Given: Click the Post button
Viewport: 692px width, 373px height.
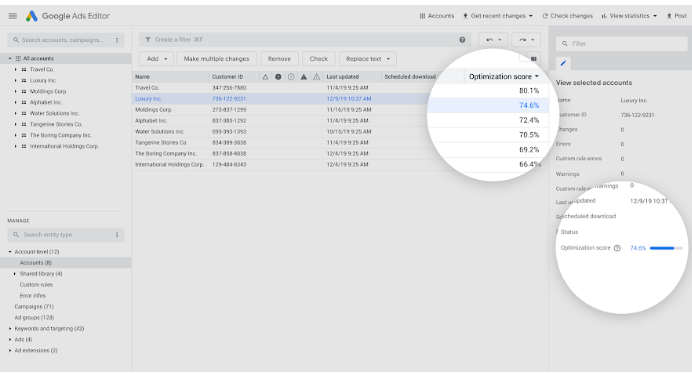Looking at the screenshot, I should [677, 16].
